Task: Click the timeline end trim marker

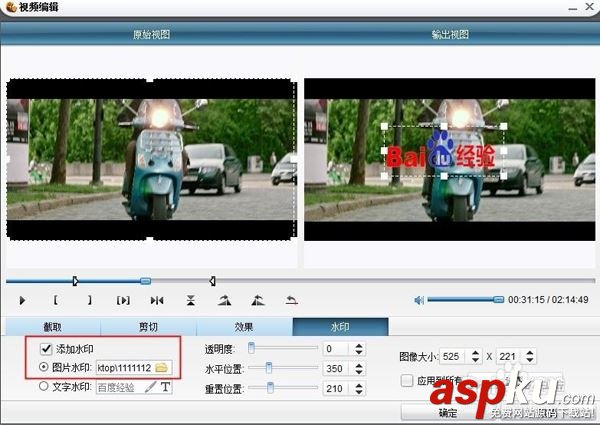Action: coord(212,281)
